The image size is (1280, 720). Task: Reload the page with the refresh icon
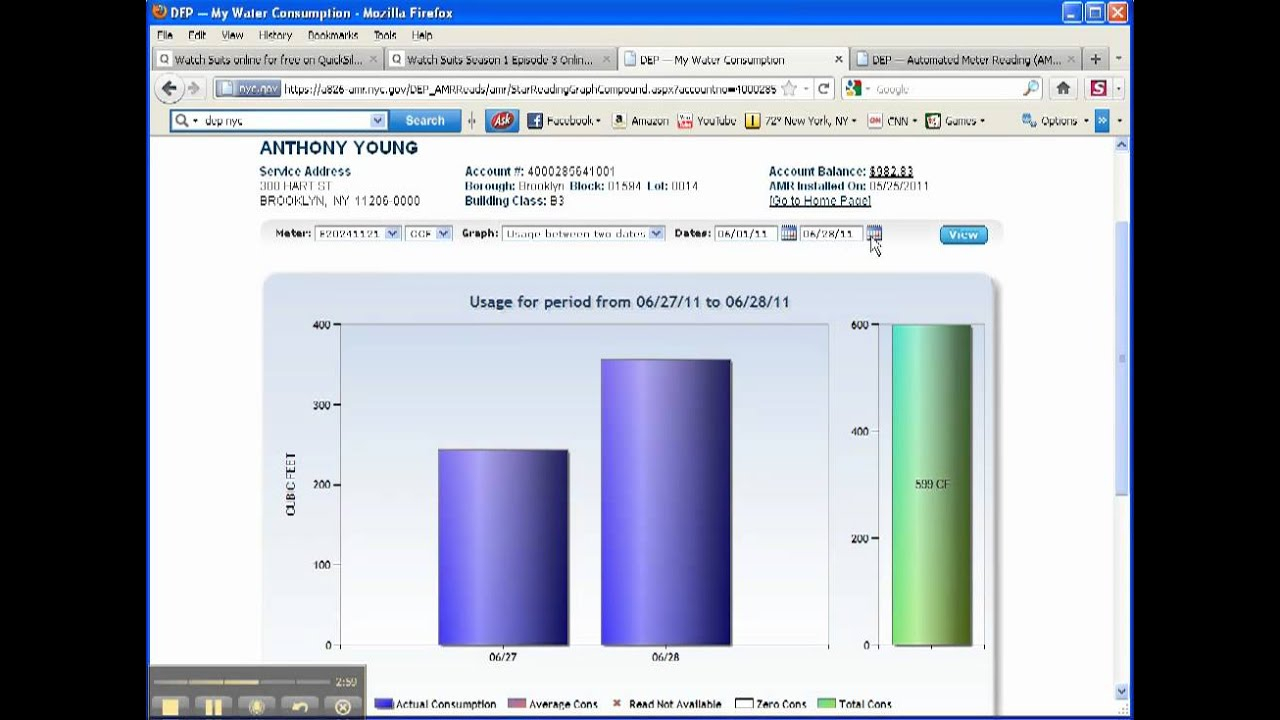tap(823, 89)
